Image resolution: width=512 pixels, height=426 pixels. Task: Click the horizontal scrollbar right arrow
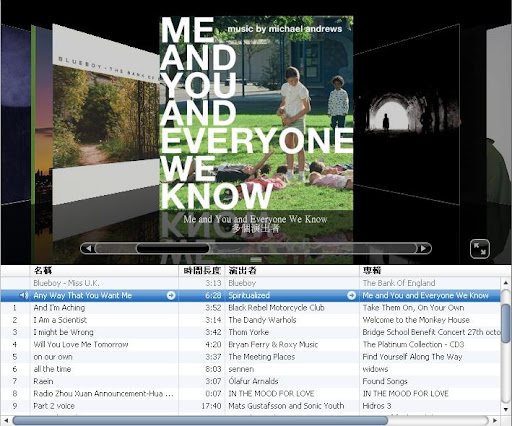tap(495, 421)
